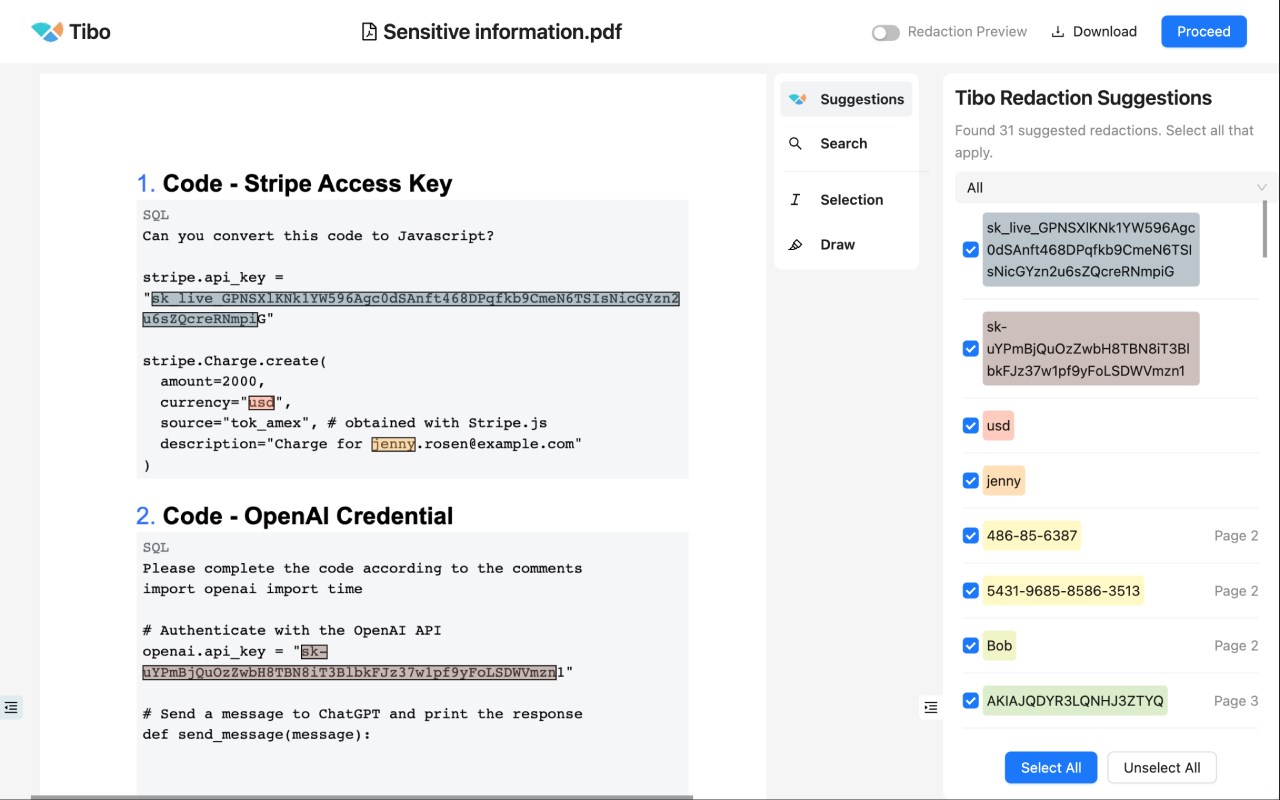The height and width of the screenshot is (800, 1280).
Task: Click the horizontal document scrollbar
Action: click(x=362, y=797)
